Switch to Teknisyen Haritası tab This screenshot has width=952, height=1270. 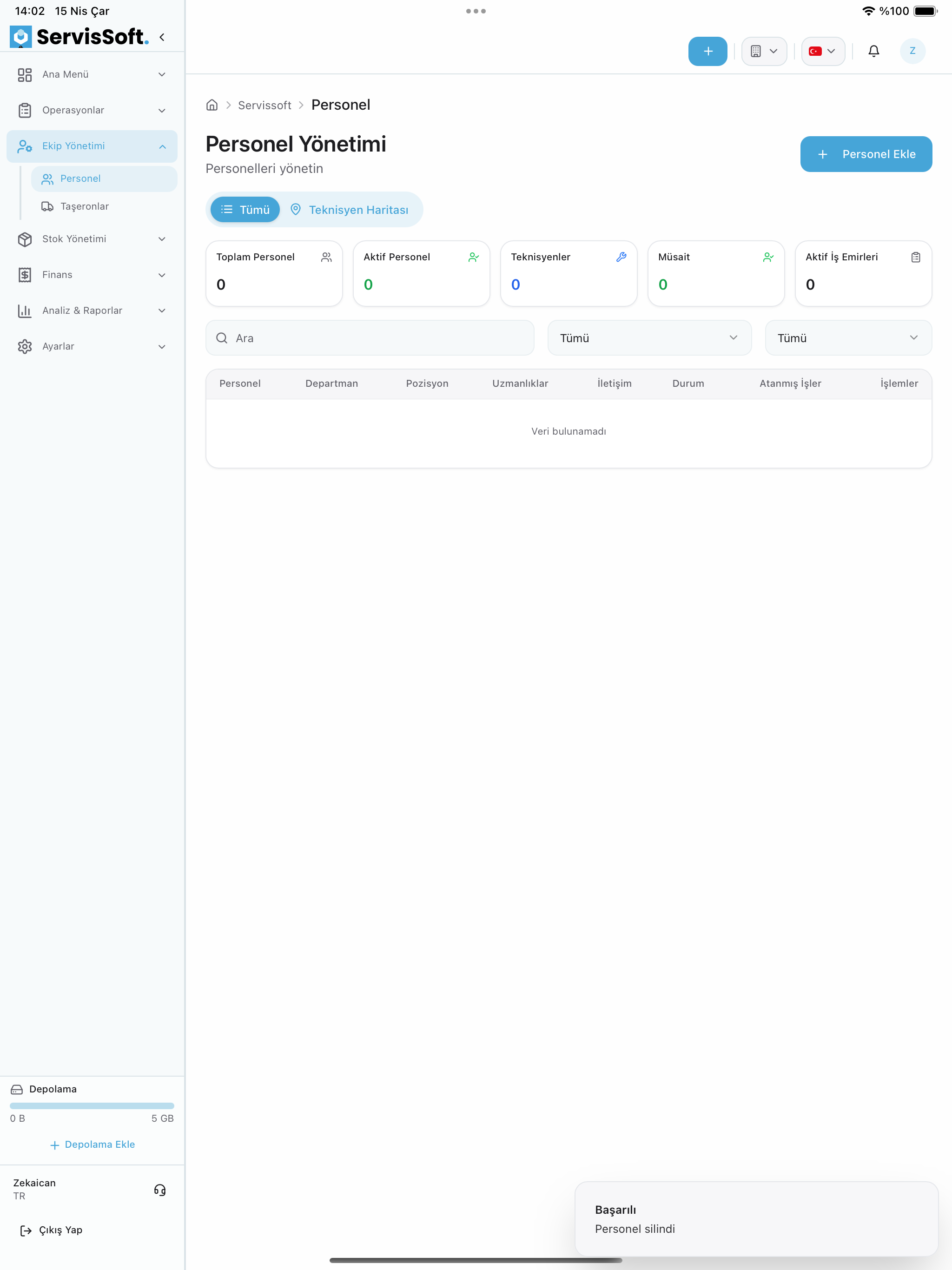[x=350, y=210]
